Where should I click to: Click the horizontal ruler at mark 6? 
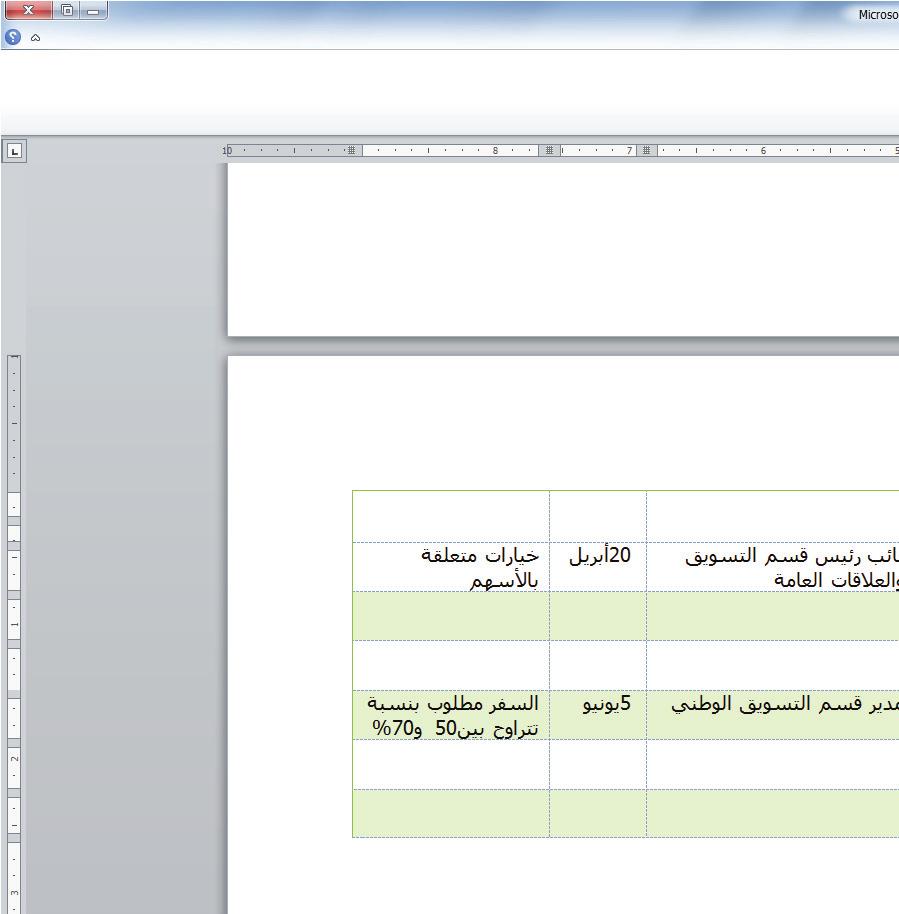pos(763,150)
